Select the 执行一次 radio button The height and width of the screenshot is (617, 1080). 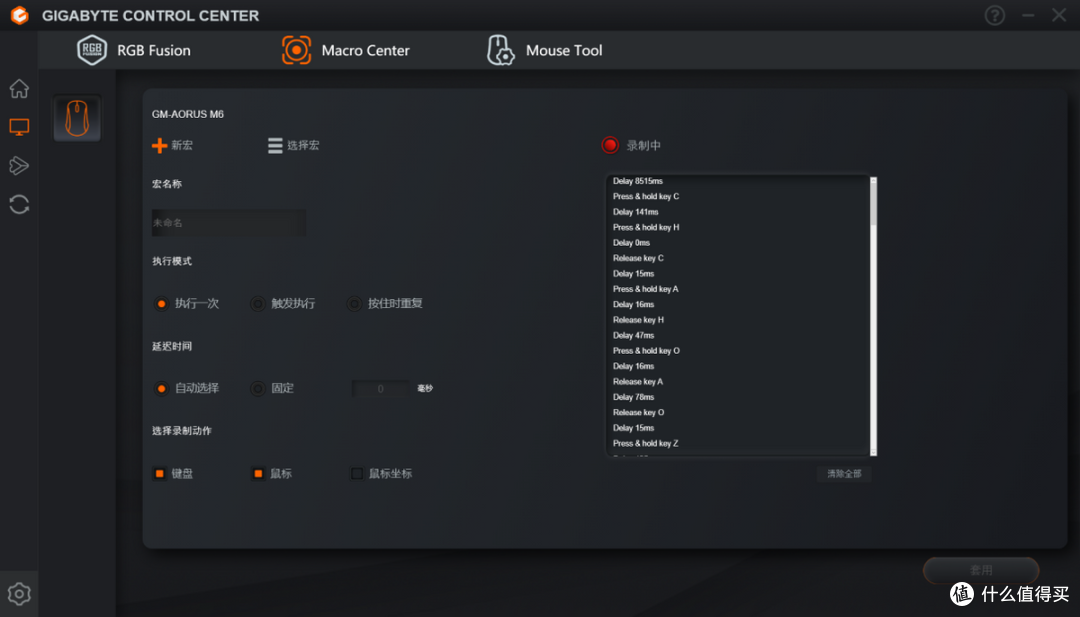click(x=161, y=304)
